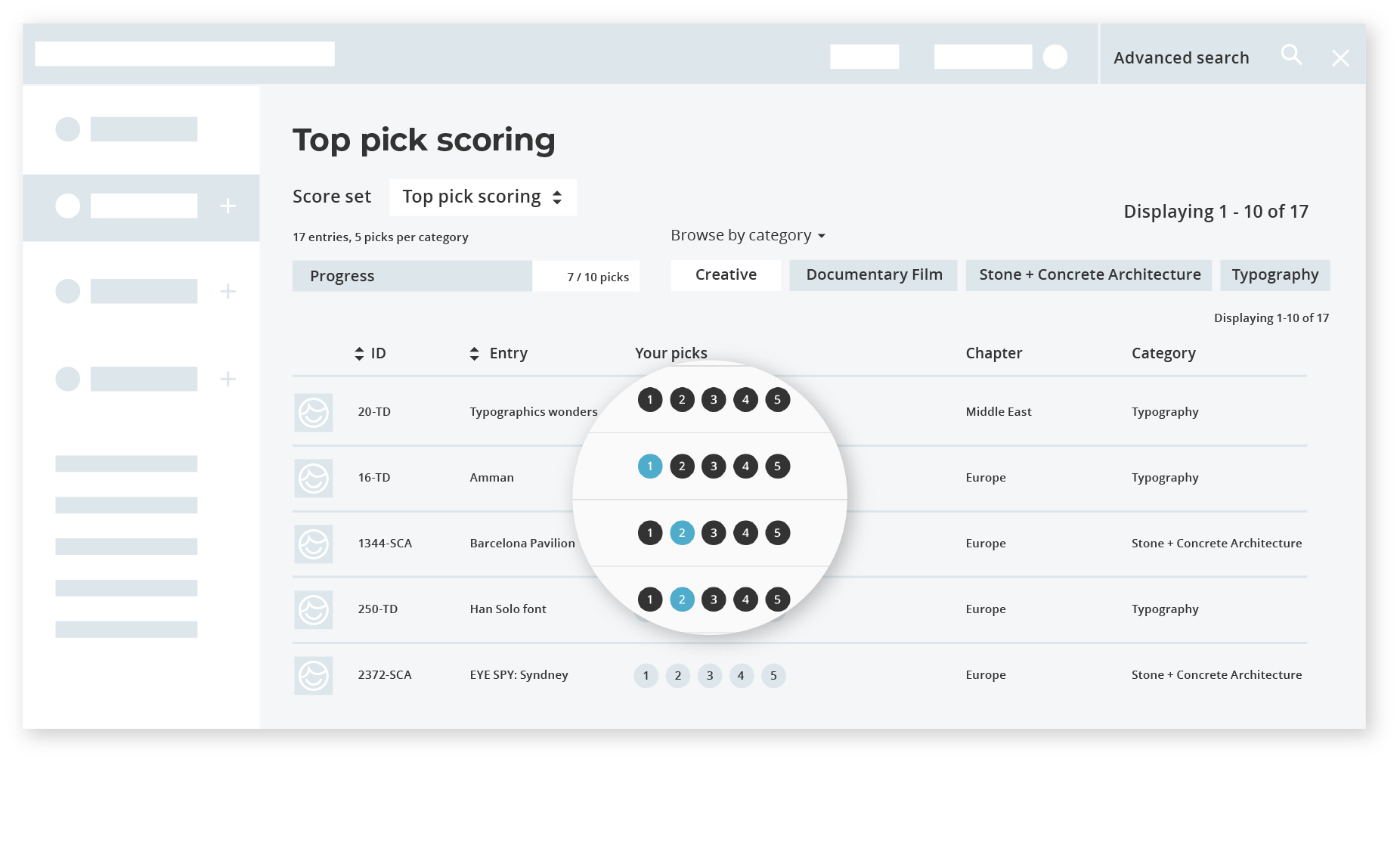
Task: Open the Score set dropdown
Action: coord(482,197)
